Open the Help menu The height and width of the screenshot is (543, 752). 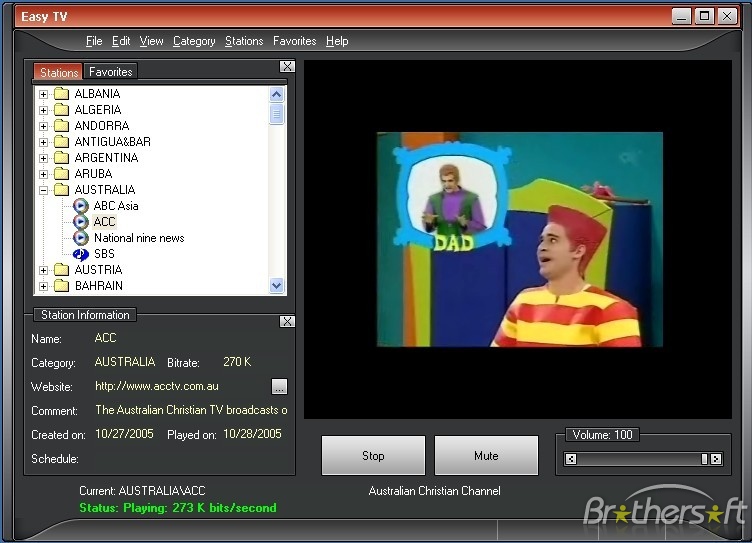[337, 41]
